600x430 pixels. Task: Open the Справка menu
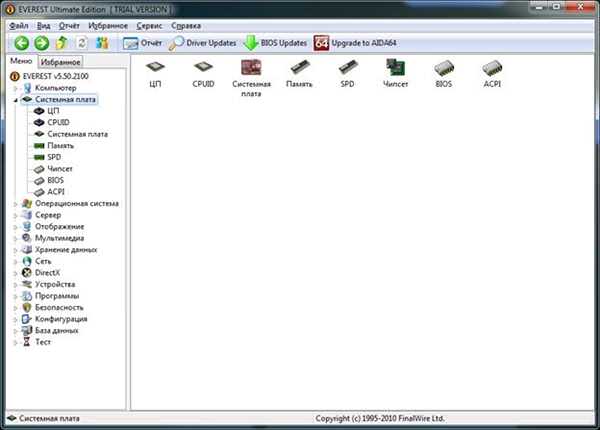(x=186, y=26)
